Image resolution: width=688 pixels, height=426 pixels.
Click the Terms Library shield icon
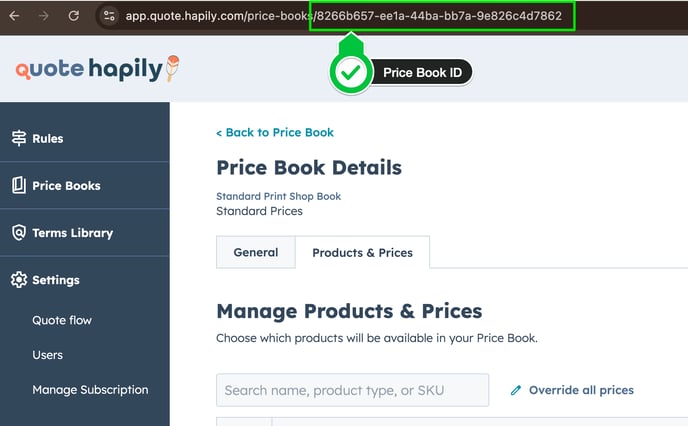(19, 233)
